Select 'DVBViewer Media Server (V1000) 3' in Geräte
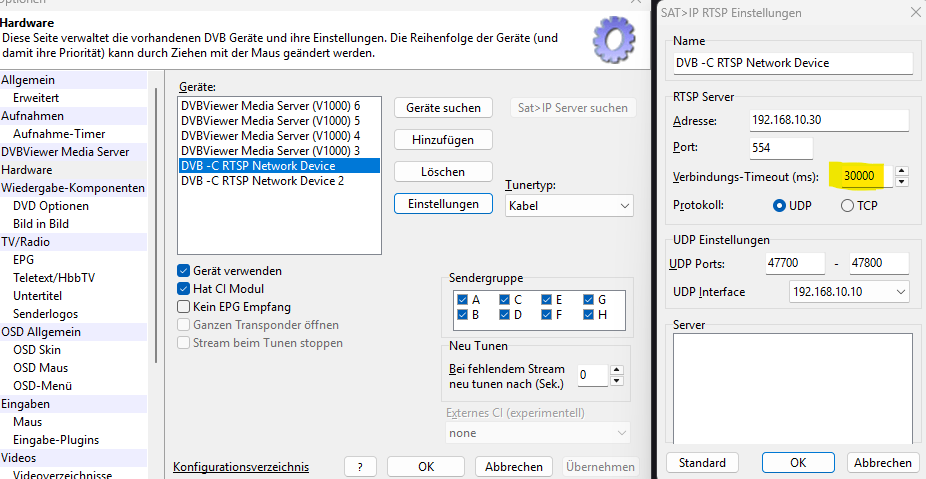The image size is (926, 479). (x=279, y=151)
